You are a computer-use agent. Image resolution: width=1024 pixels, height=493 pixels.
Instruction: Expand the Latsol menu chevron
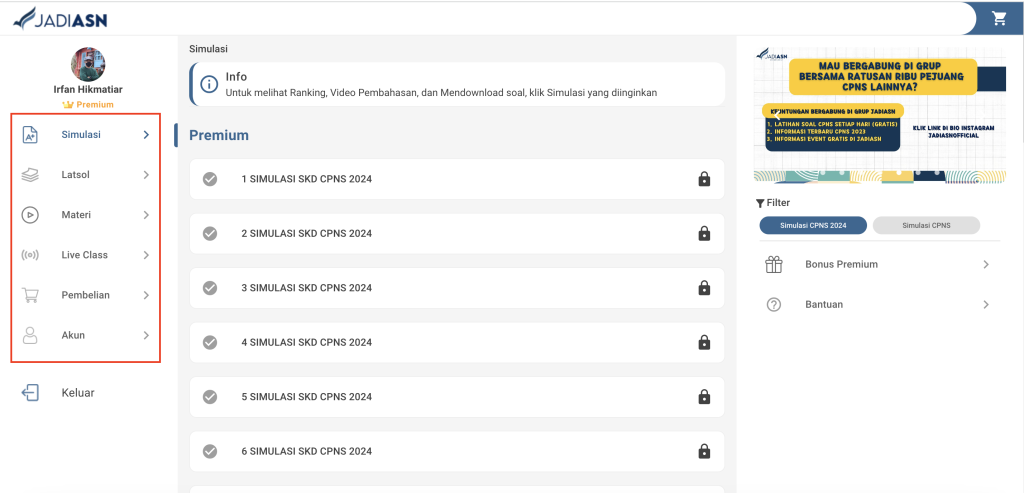point(146,175)
